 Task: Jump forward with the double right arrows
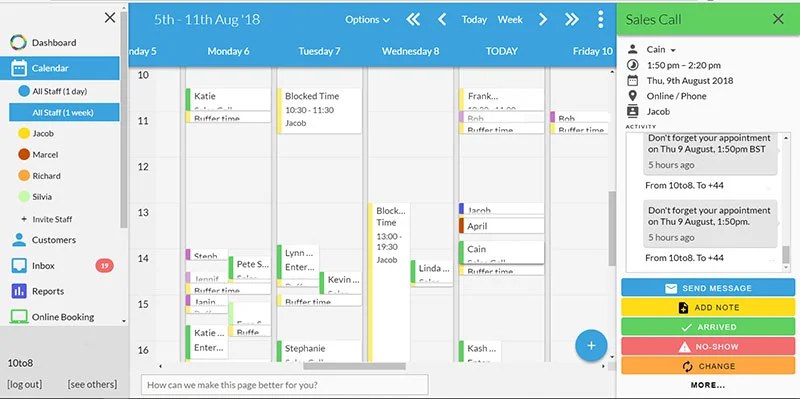pyautogui.click(x=571, y=19)
